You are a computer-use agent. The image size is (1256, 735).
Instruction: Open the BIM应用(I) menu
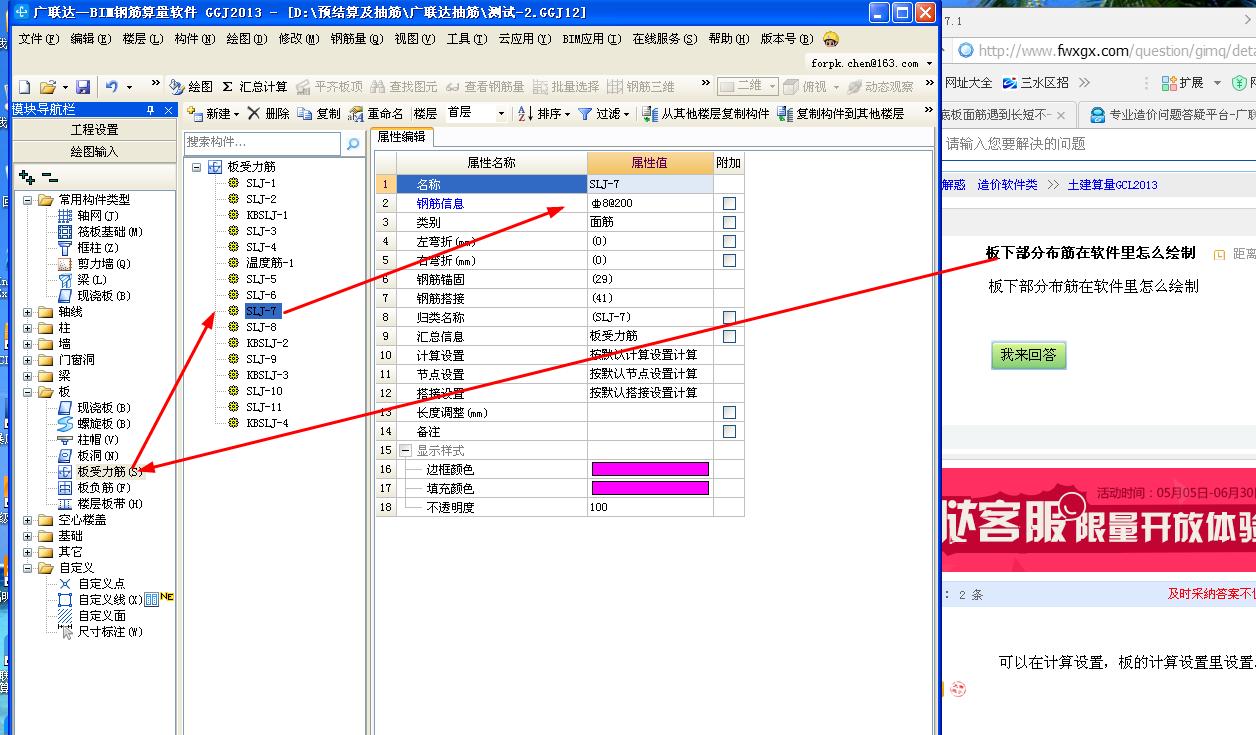[x=591, y=39]
